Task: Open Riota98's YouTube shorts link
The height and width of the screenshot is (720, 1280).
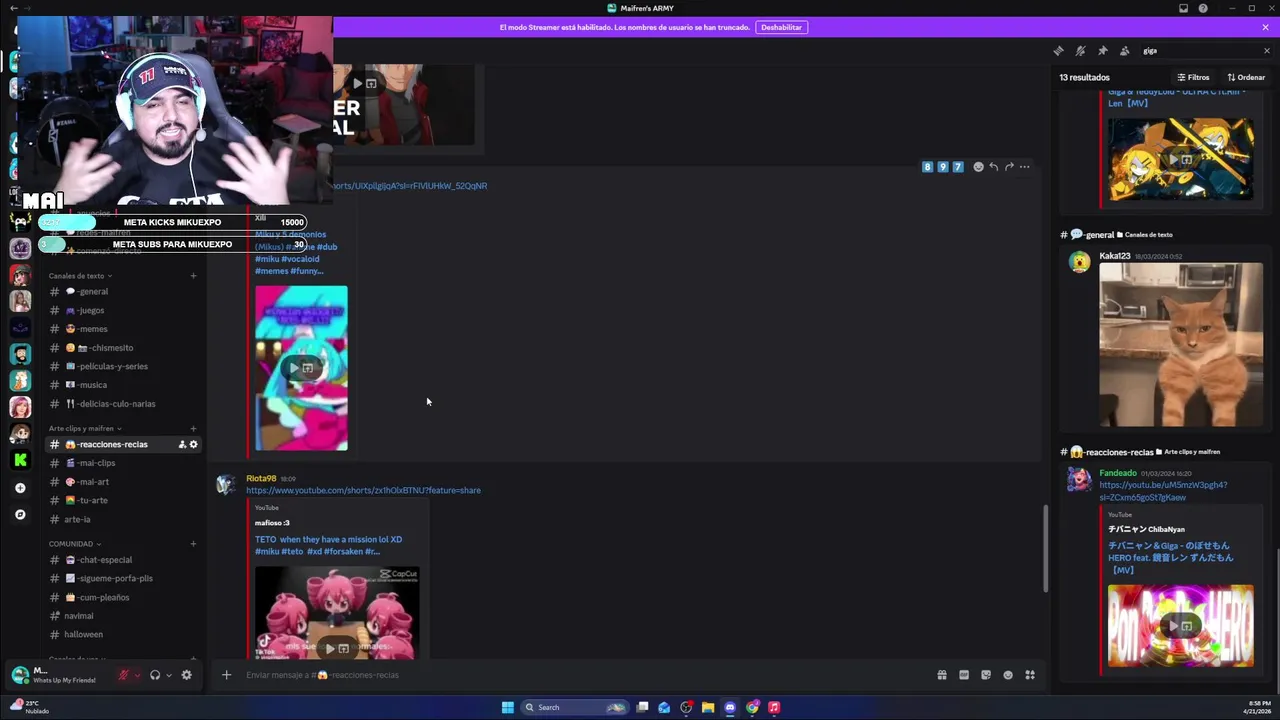Action: pos(363,490)
